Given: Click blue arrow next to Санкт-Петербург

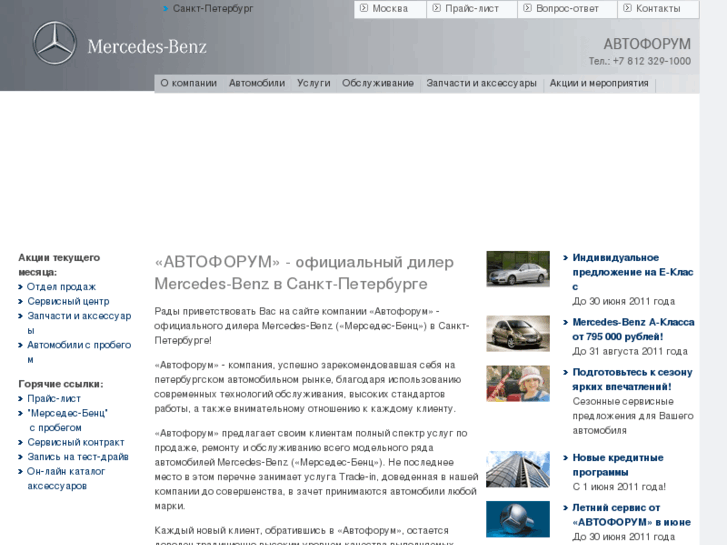Looking at the screenshot, I should click(166, 8).
